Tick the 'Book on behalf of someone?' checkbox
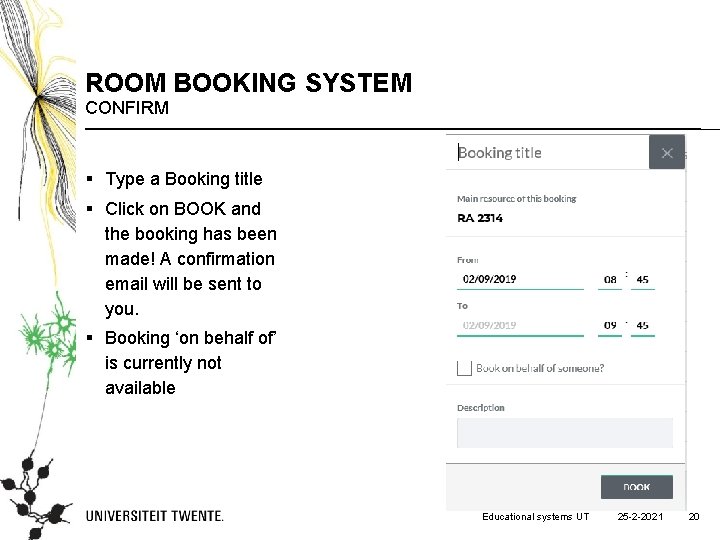The width and height of the screenshot is (720, 540). click(464, 368)
